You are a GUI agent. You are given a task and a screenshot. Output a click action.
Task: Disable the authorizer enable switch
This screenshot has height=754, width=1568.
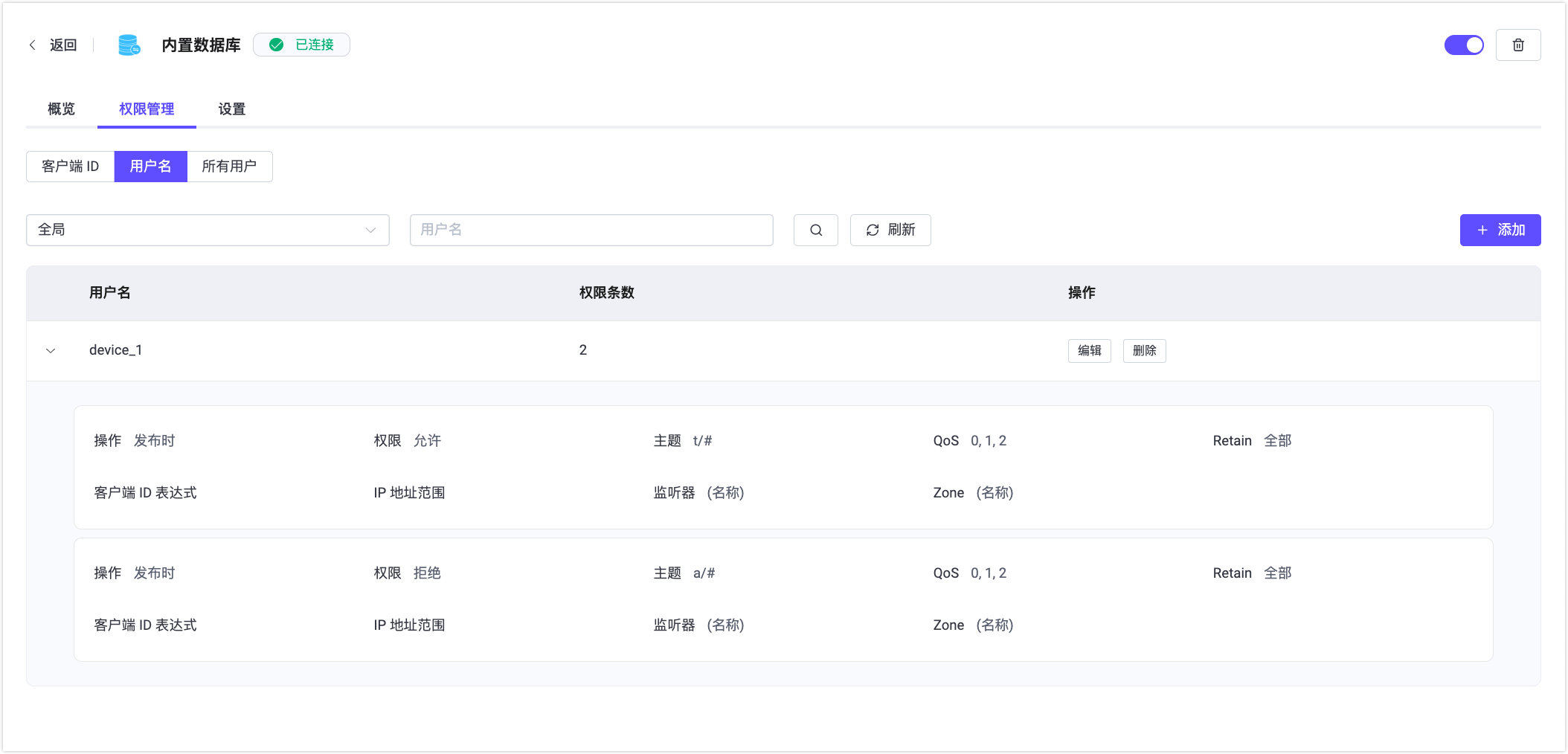1463,45
